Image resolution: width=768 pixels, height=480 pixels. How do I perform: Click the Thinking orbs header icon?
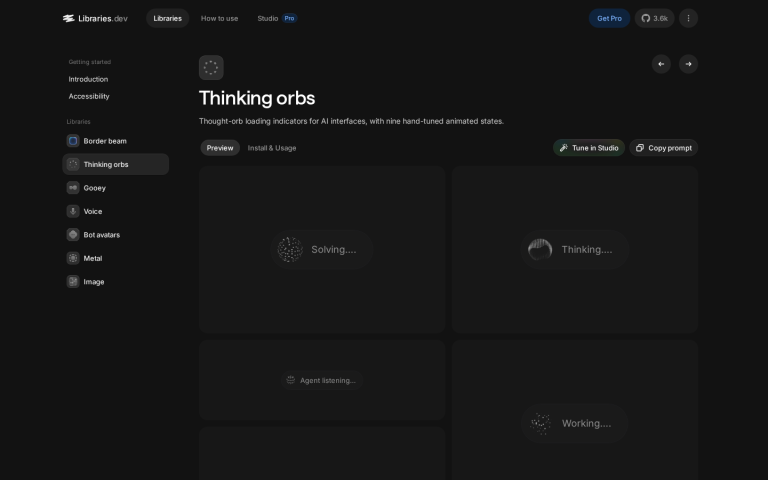click(211, 68)
